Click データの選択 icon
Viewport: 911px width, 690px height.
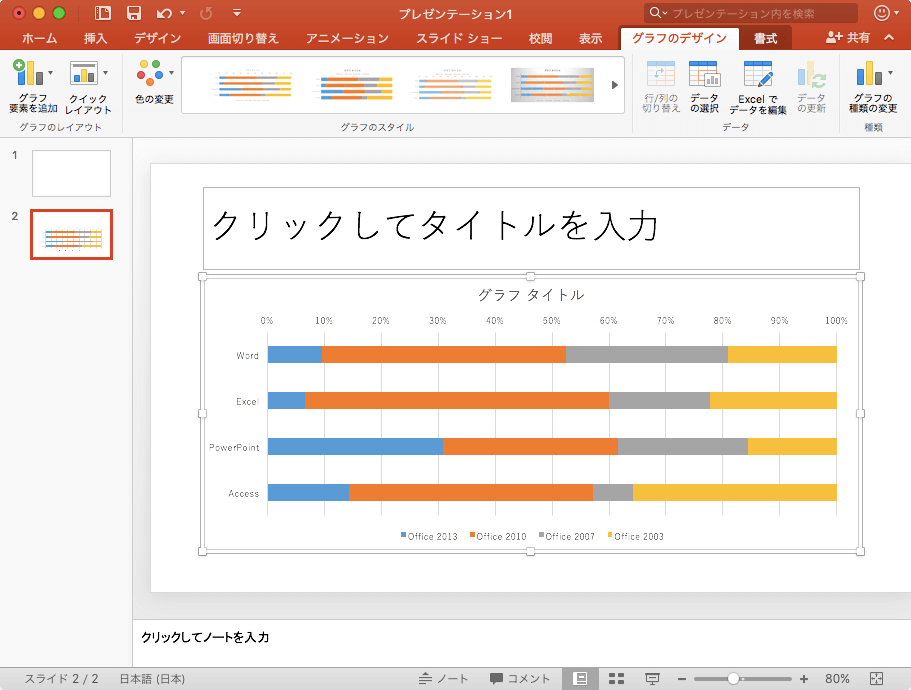(x=704, y=86)
